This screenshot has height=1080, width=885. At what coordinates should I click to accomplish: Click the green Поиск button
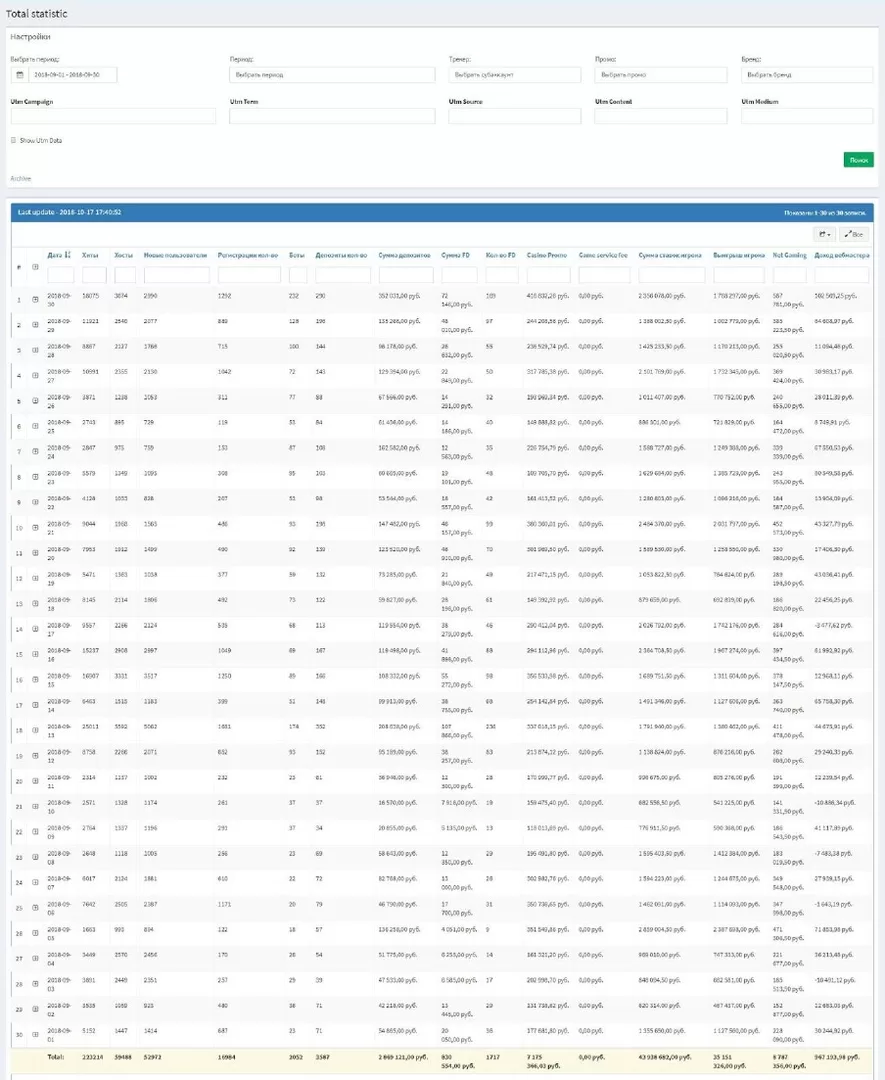click(858, 160)
